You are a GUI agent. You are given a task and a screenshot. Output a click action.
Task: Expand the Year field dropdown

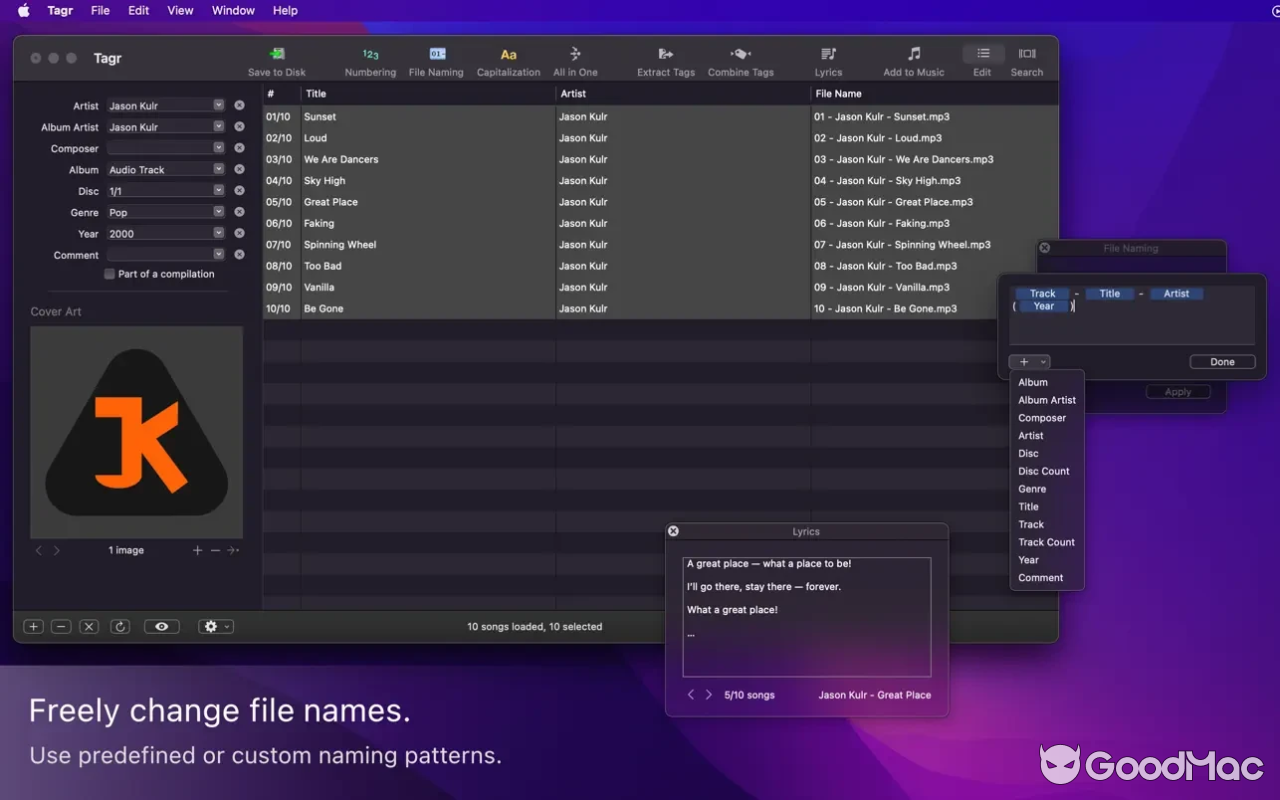[218, 233]
